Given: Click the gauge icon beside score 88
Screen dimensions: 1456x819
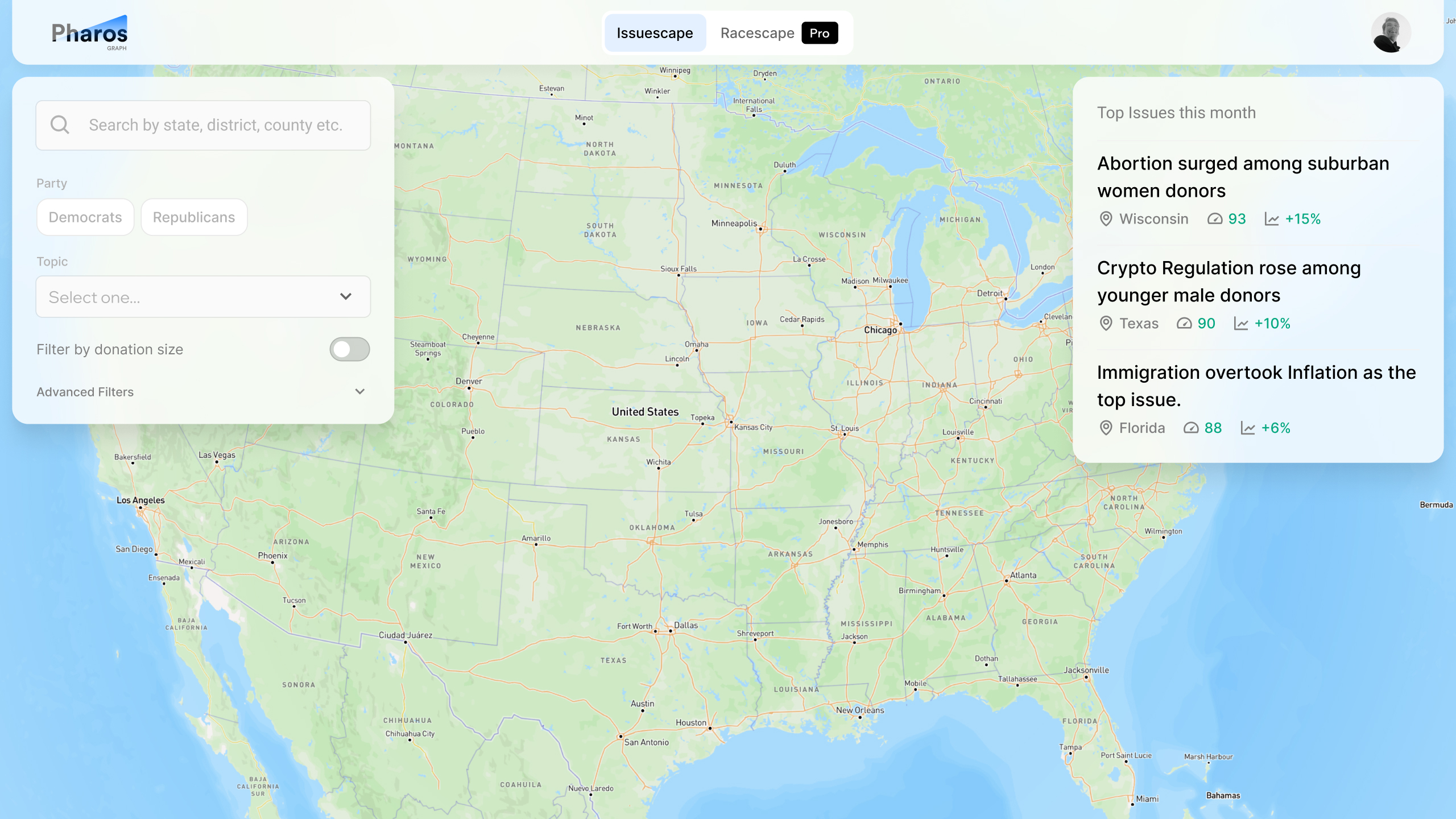Looking at the screenshot, I should pos(1191,428).
